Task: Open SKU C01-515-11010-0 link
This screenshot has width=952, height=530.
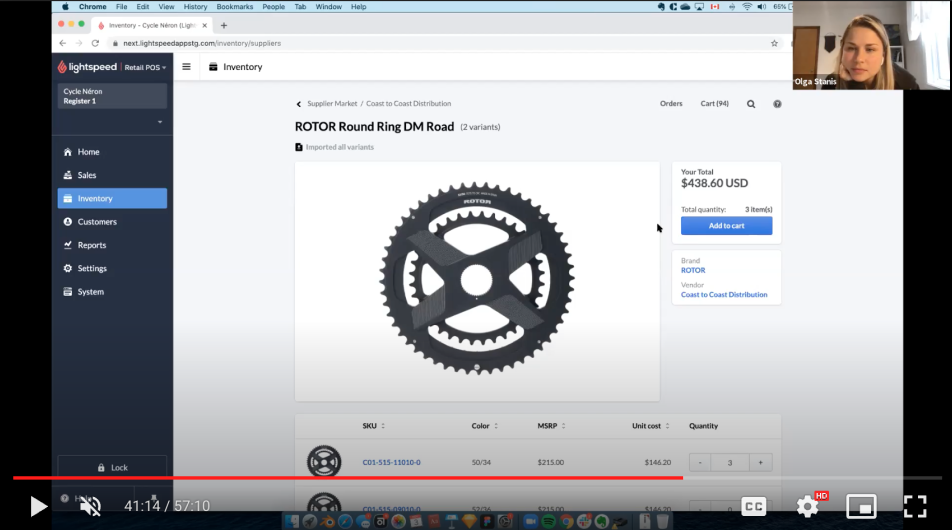Action: pos(392,463)
